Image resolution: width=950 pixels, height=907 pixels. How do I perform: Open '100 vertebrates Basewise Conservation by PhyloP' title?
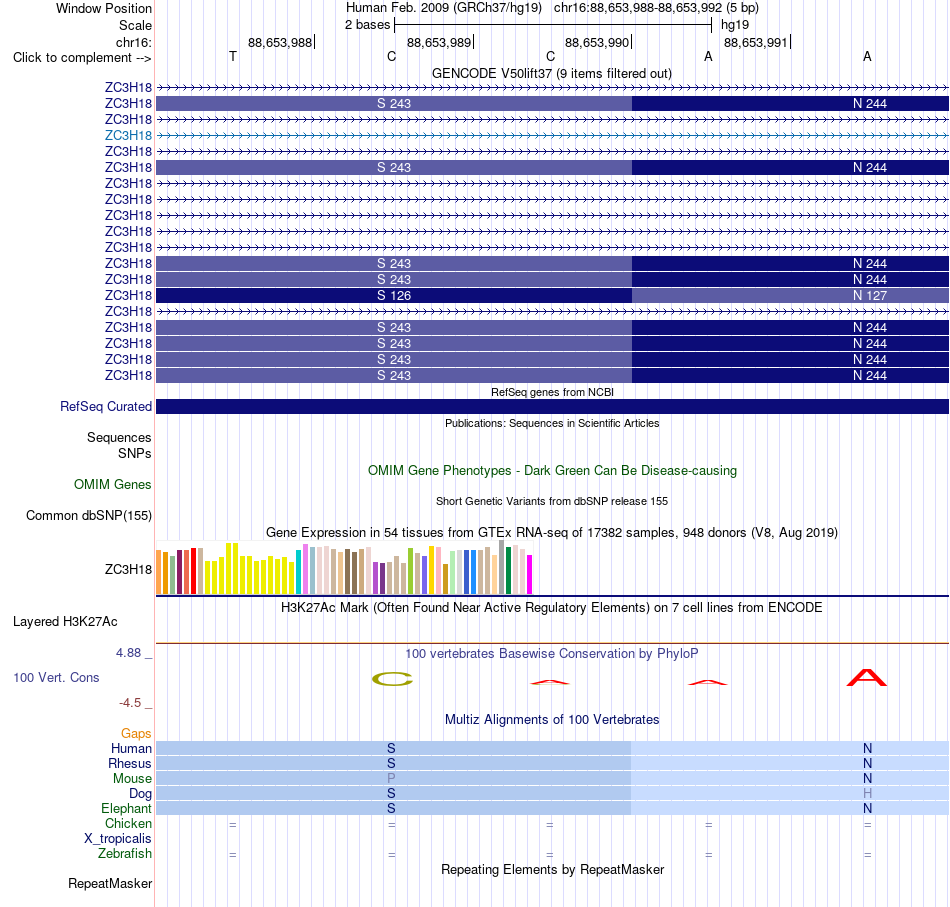click(x=552, y=654)
